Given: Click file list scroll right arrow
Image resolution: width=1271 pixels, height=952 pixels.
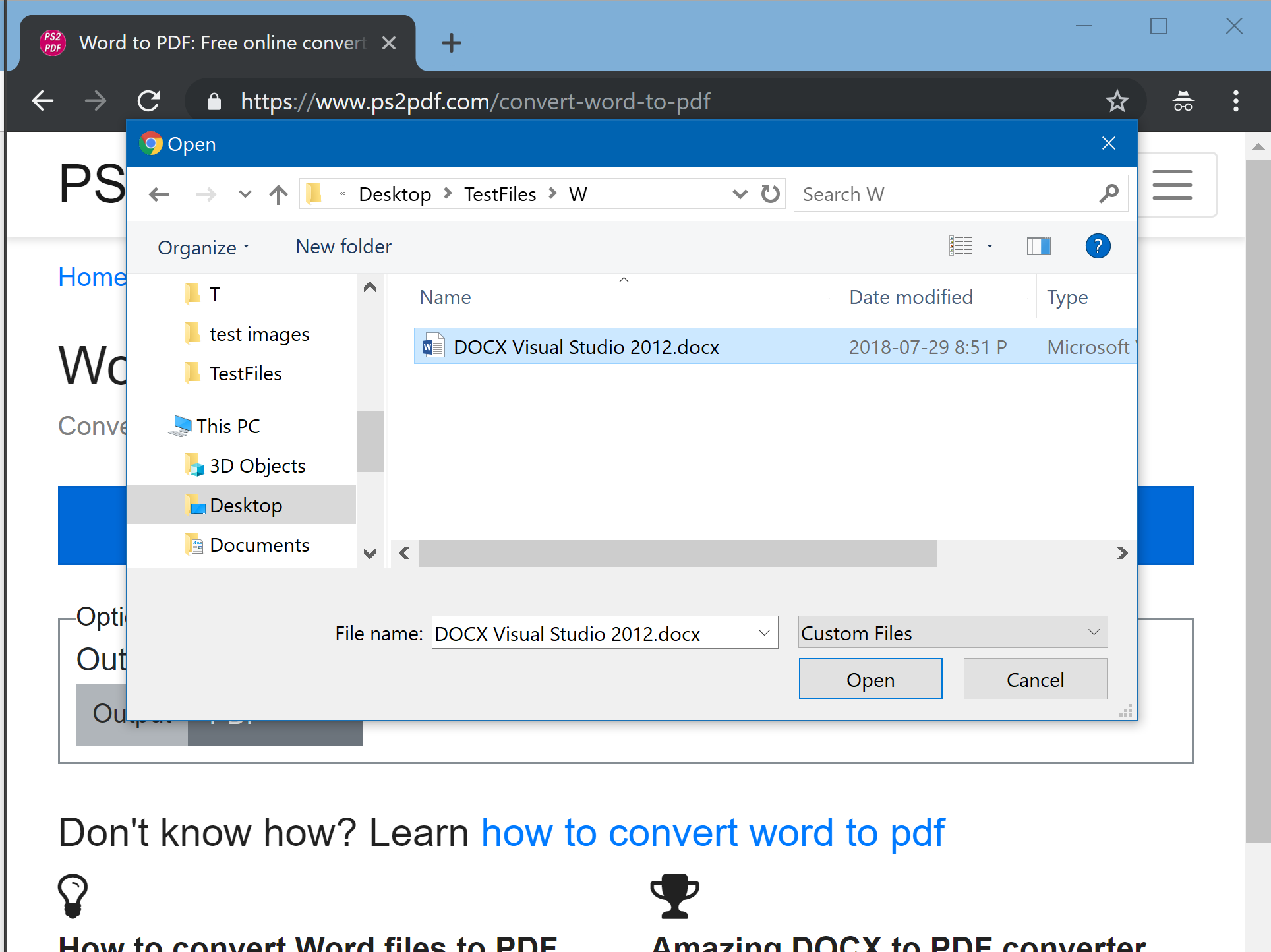Looking at the screenshot, I should coord(1122,553).
